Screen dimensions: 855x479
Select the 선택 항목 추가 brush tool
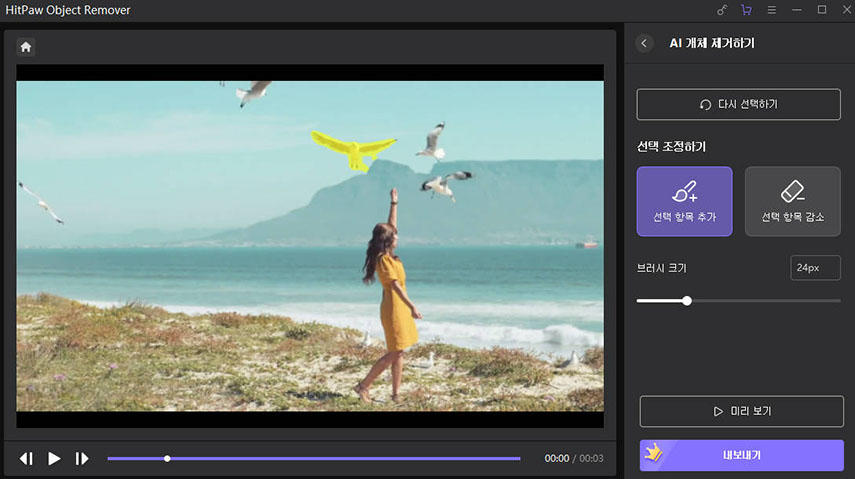tap(684, 201)
